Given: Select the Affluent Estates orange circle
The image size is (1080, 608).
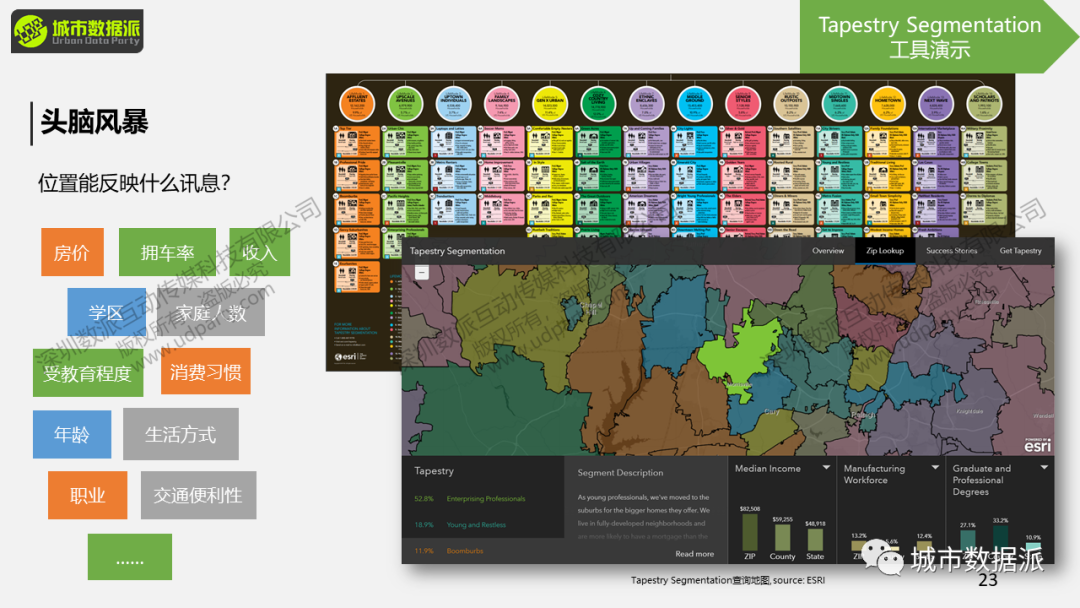Looking at the screenshot, I should tap(357, 103).
